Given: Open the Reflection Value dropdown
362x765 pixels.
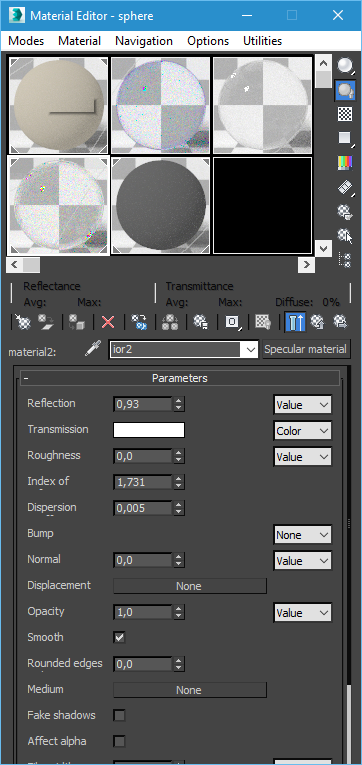Looking at the screenshot, I should (x=302, y=405).
